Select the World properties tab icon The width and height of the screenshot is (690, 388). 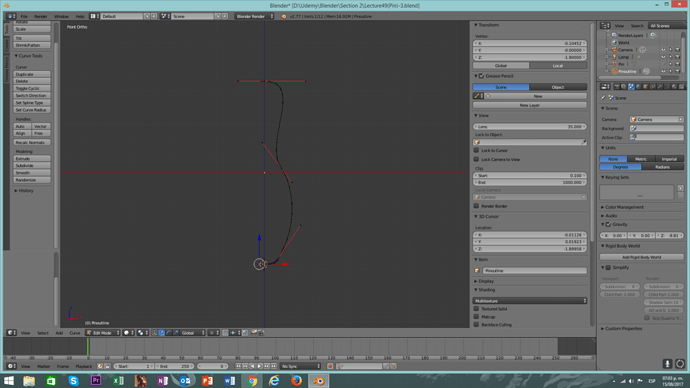click(638, 87)
